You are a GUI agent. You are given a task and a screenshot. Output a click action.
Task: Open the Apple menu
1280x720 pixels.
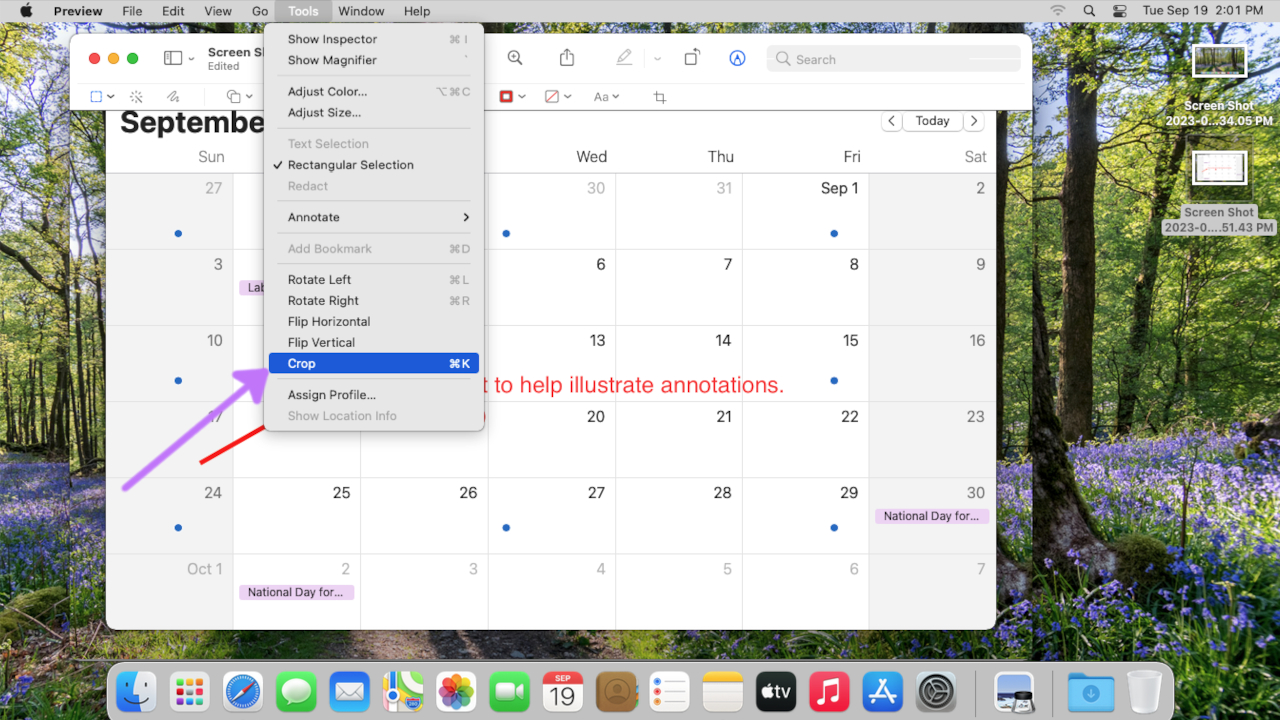[x=26, y=11]
